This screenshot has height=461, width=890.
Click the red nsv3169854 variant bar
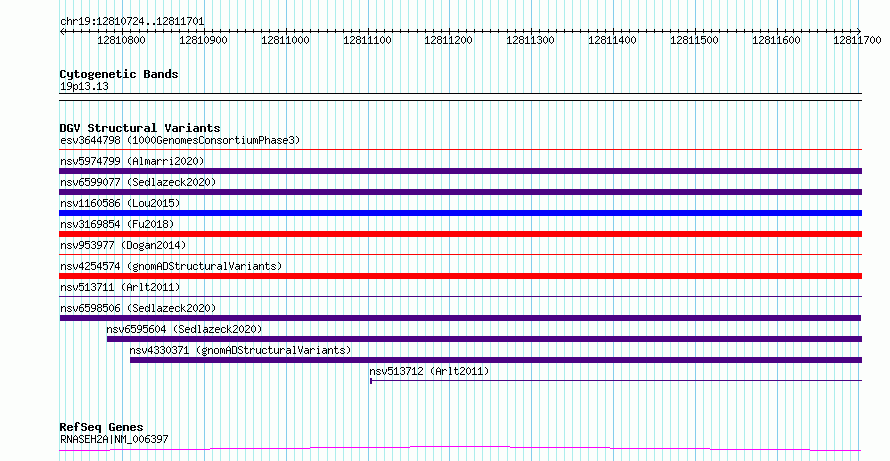[460, 234]
